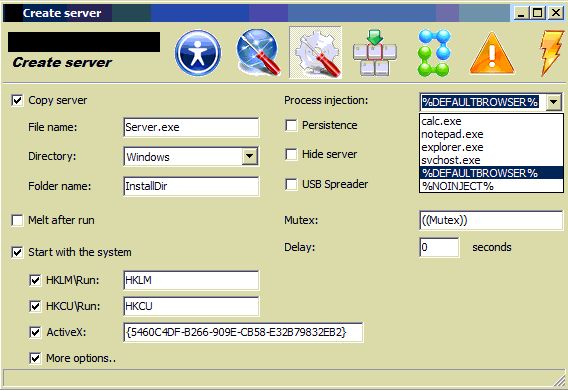The height and width of the screenshot is (390, 568).
Task: Toggle the More options checkbox
Action: pos(35,358)
